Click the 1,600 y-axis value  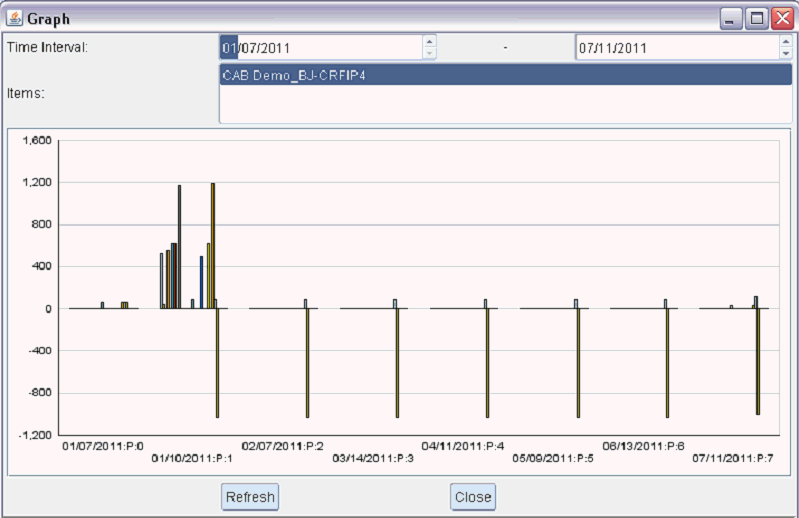pyautogui.click(x=37, y=141)
